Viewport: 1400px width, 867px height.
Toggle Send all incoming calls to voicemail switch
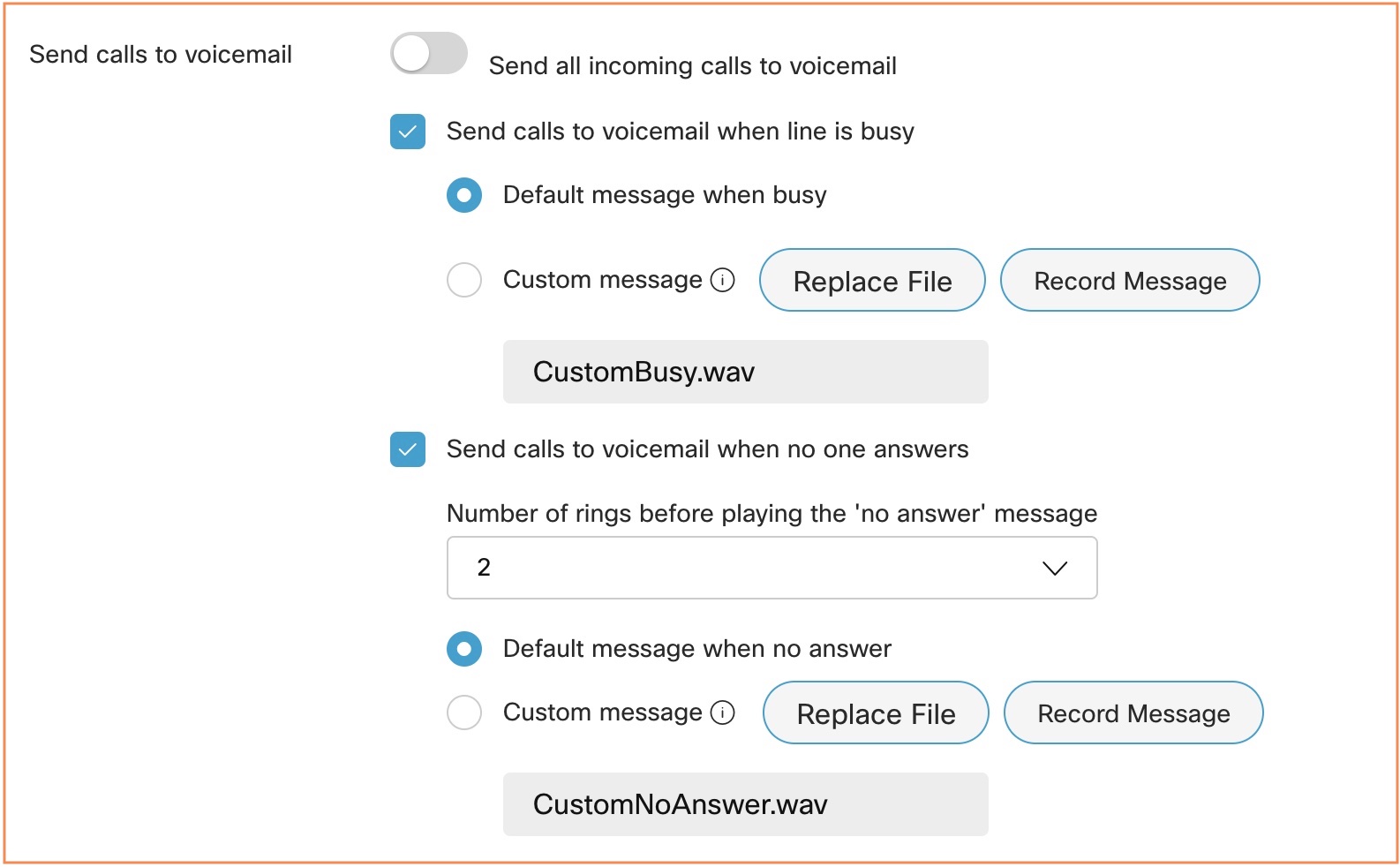coord(429,54)
